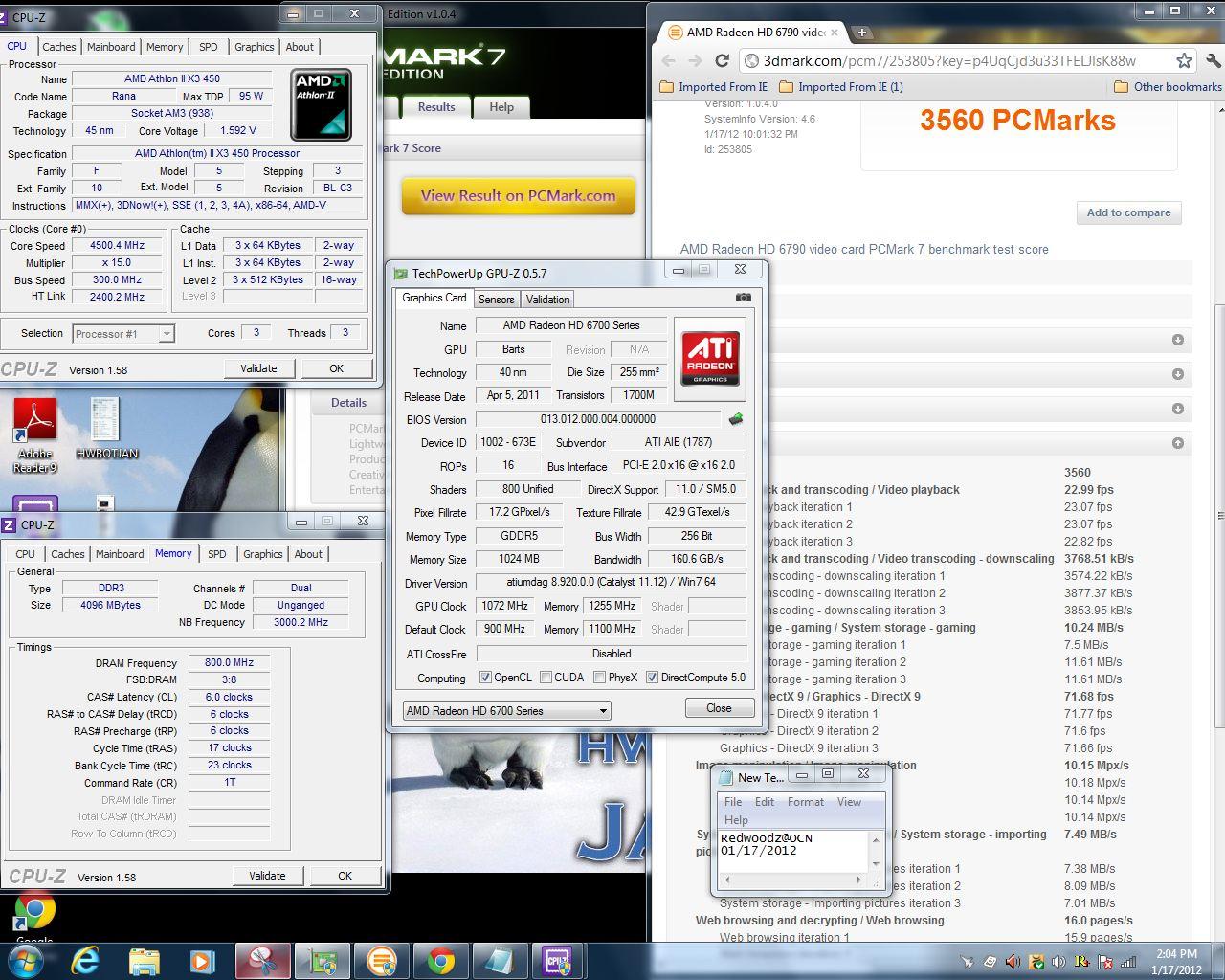Open the Adobe Reader 9 desktop shortcut
Viewport: 1225px width, 980px height.
35,435
